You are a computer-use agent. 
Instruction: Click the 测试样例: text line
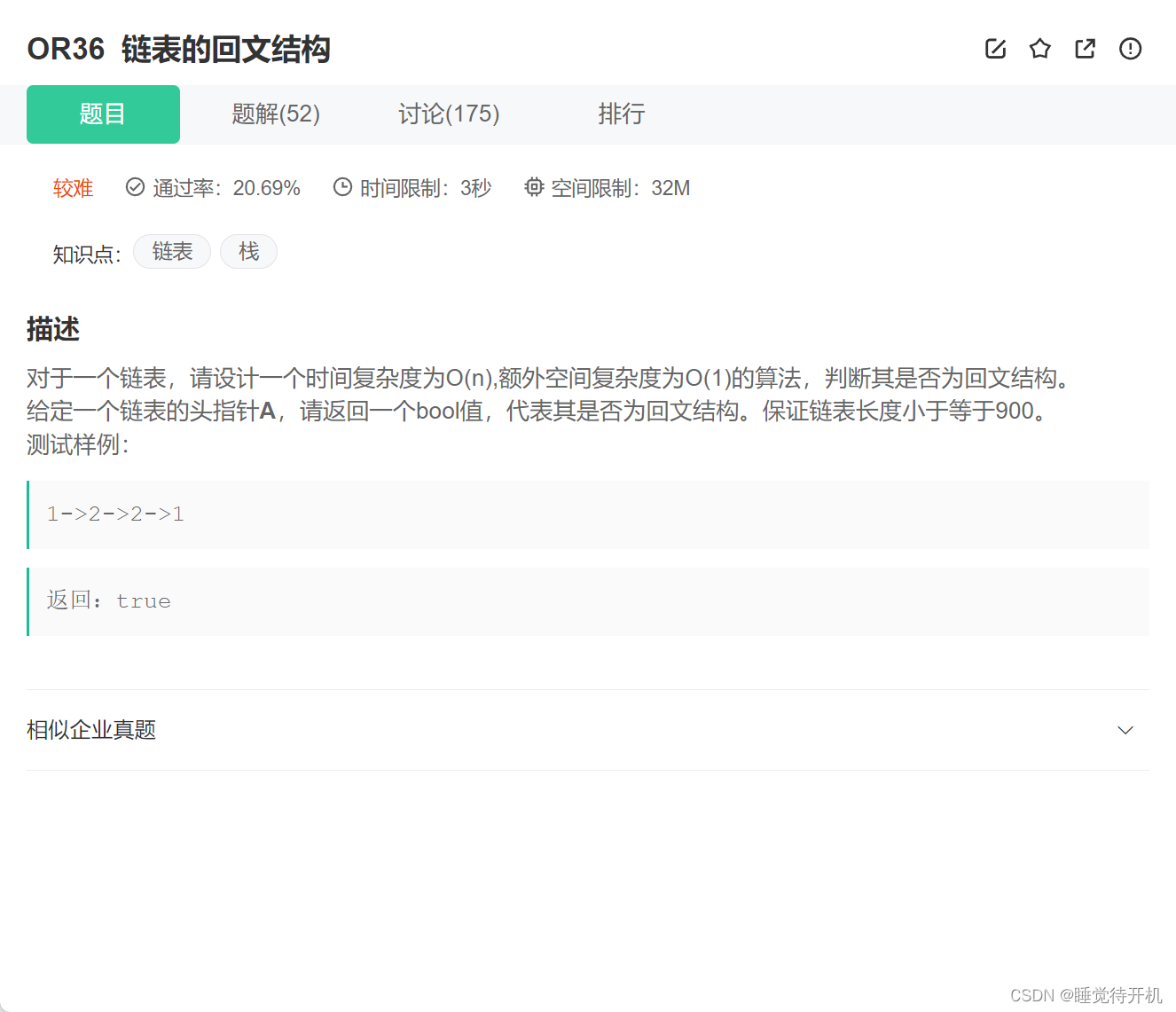(78, 444)
